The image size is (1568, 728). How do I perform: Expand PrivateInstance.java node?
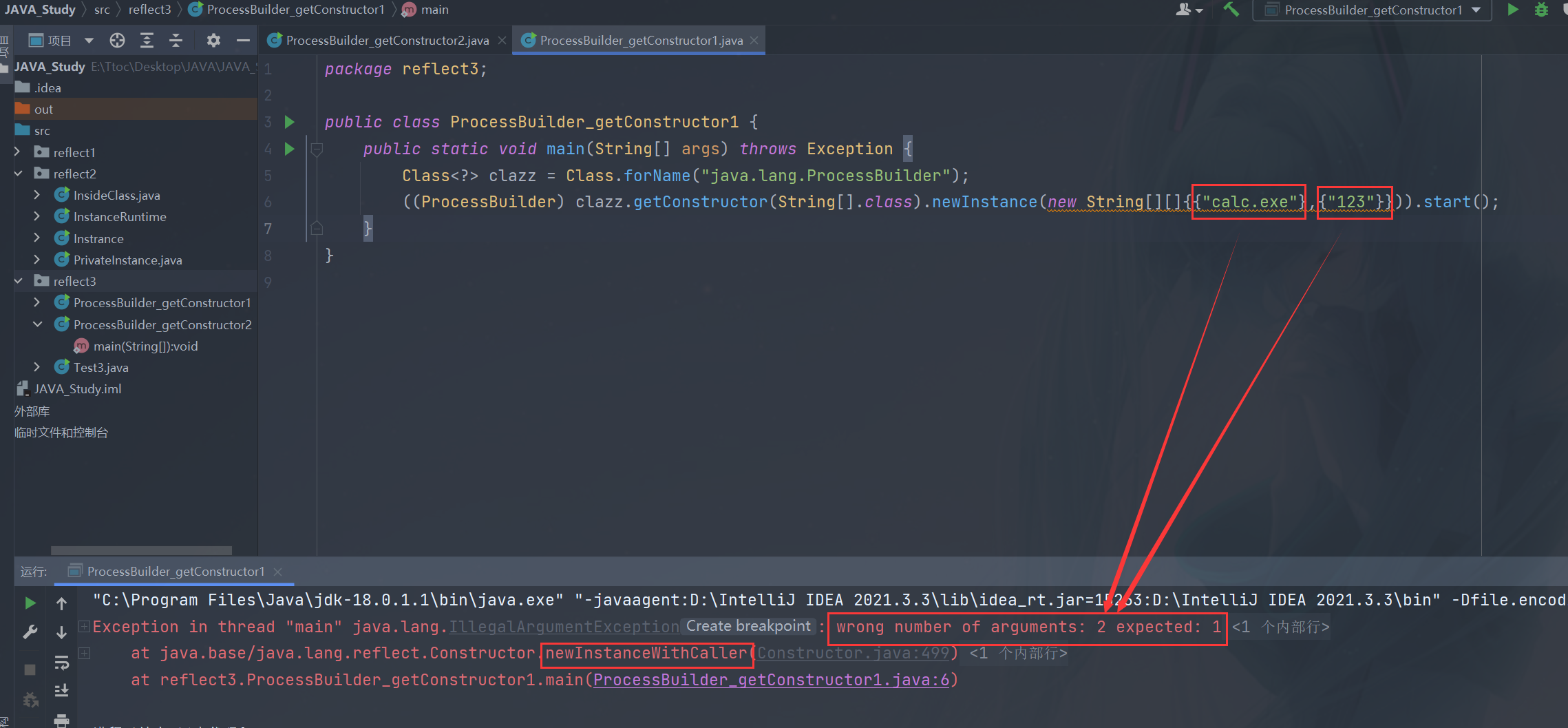(x=37, y=260)
